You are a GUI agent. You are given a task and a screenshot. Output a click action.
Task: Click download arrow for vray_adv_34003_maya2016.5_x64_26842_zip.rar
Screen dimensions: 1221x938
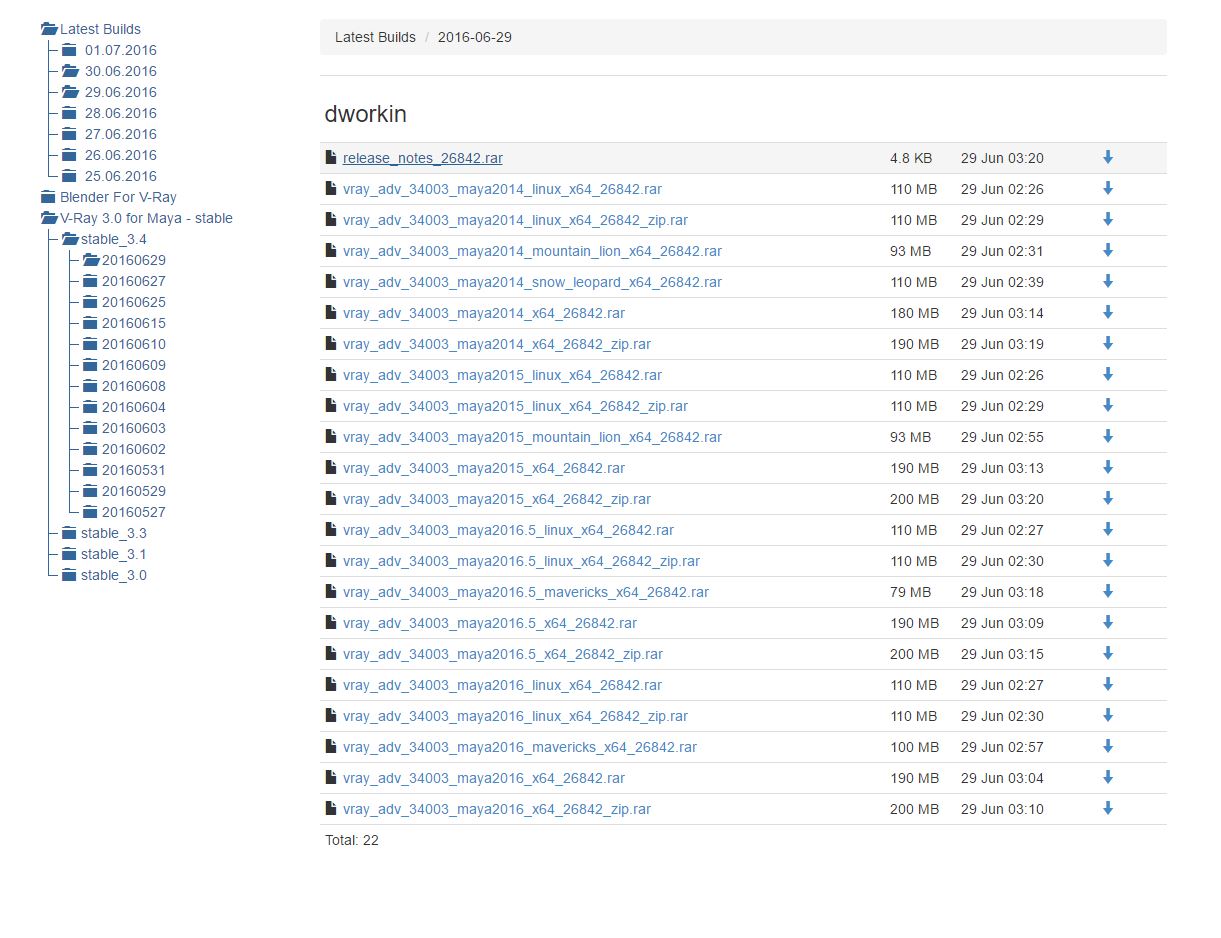[x=1108, y=654]
